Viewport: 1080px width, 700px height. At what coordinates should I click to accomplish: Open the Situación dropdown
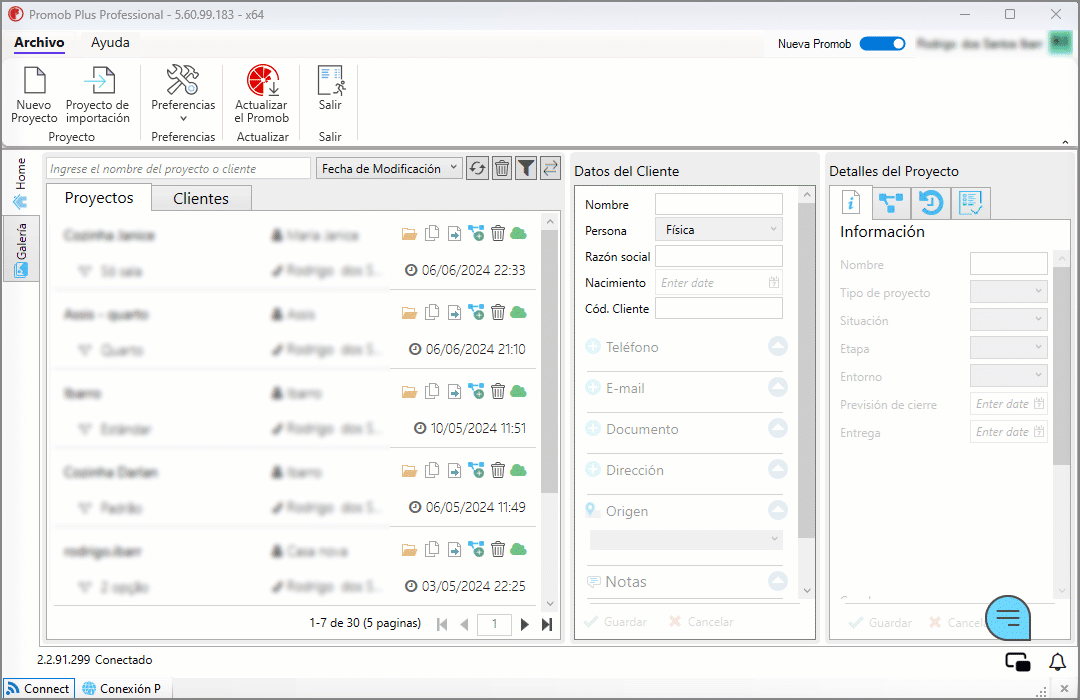[1008, 320]
